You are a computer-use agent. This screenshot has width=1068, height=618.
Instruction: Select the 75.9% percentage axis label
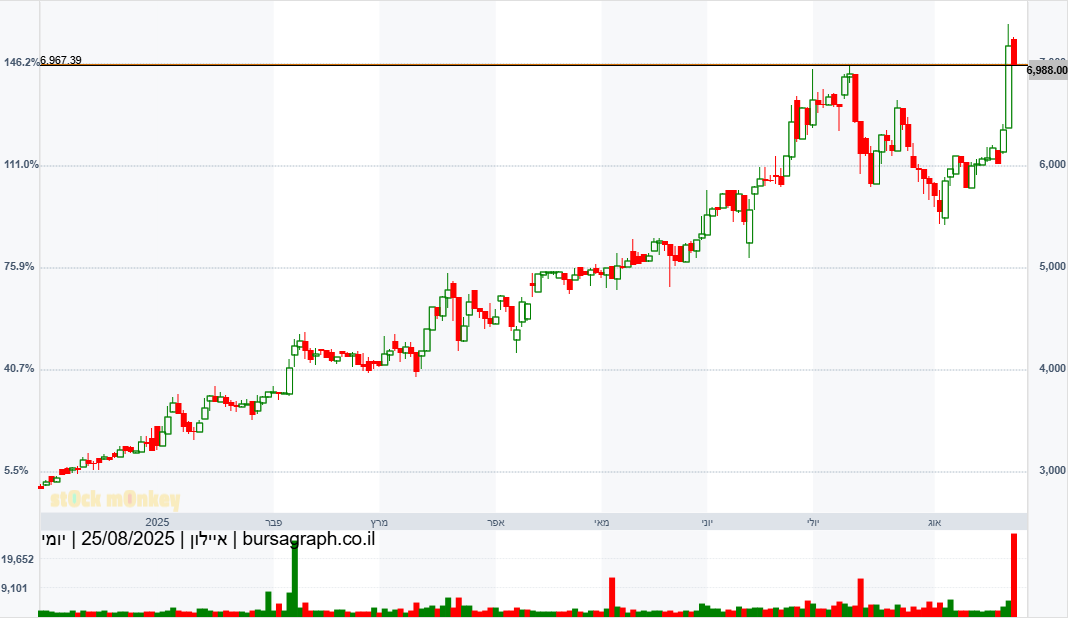19,266
